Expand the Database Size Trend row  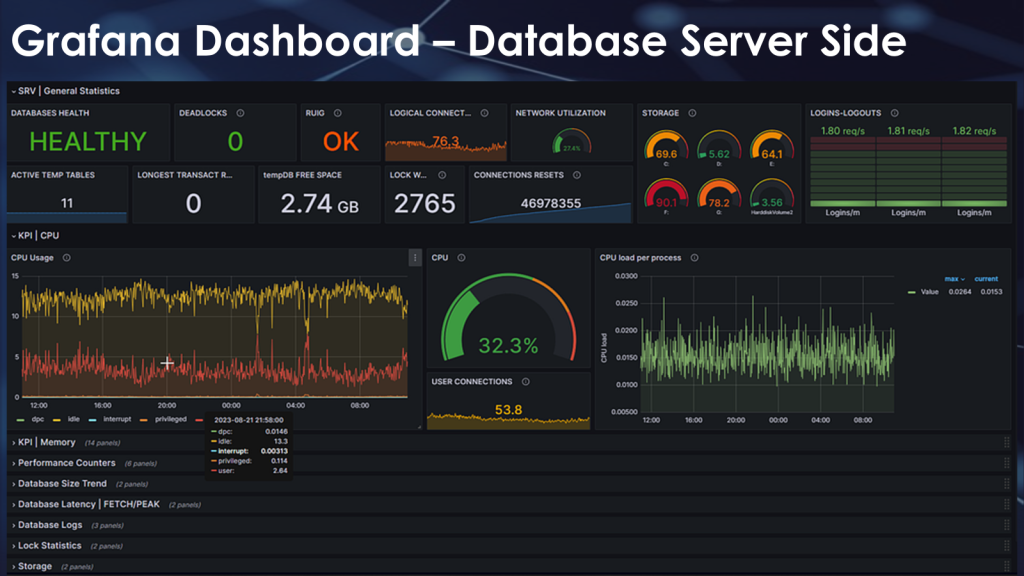(59, 484)
